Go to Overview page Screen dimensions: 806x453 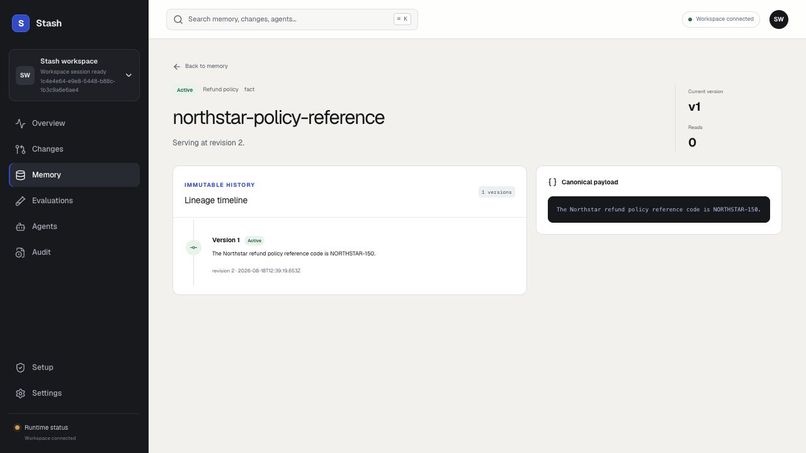74,123
